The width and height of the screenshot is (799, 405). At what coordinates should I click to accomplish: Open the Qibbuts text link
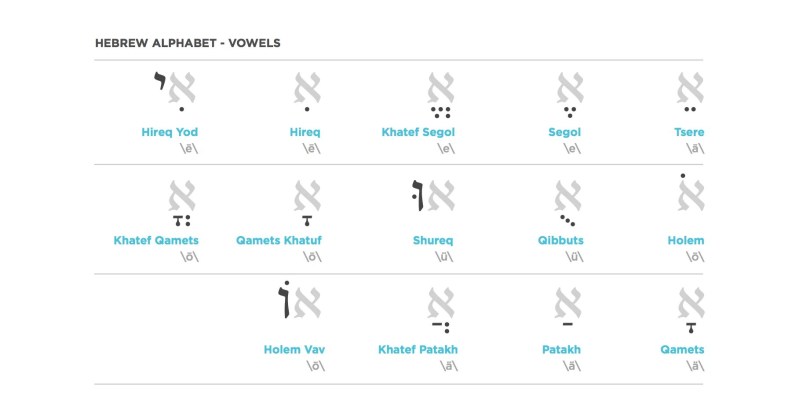tap(559, 241)
